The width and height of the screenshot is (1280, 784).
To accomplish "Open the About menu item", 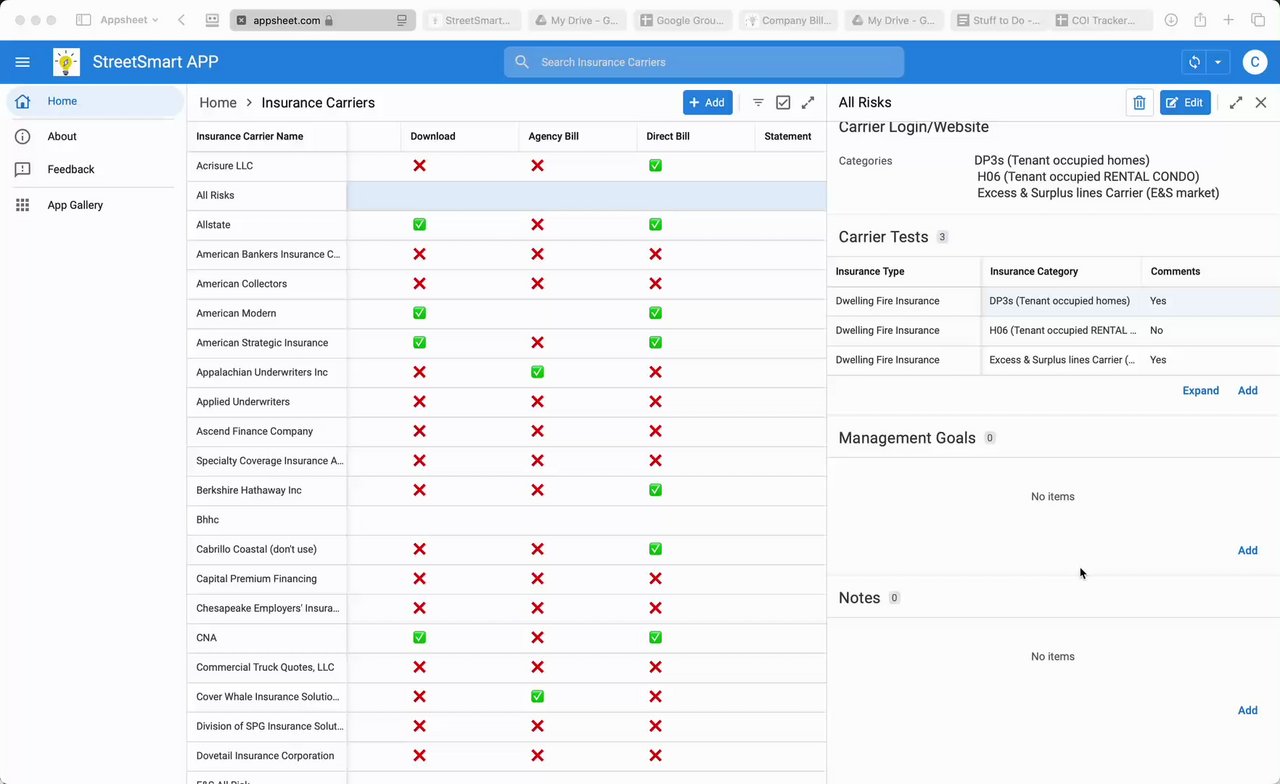I will pyautogui.click(x=62, y=136).
